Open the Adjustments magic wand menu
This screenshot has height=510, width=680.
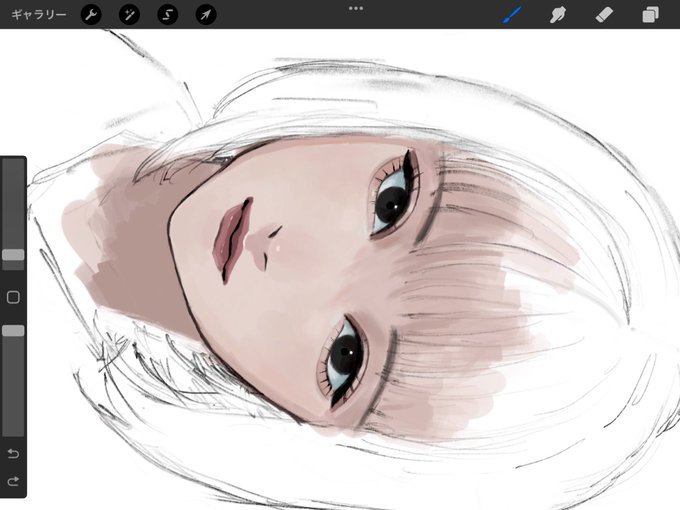(129, 15)
